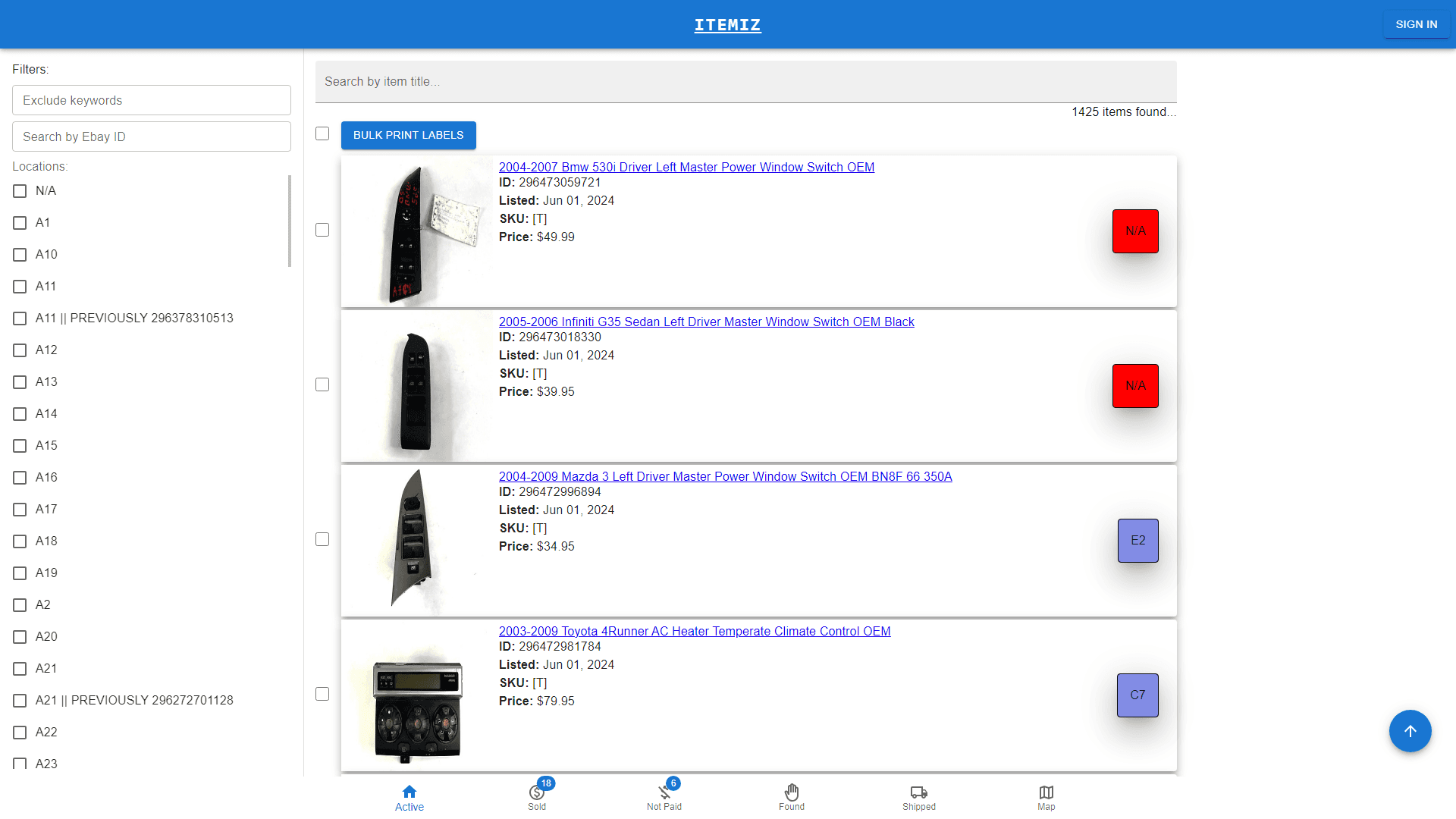The image size is (1456, 819).
Task: Check the N/A location filter checkbox
Action: tap(20, 191)
